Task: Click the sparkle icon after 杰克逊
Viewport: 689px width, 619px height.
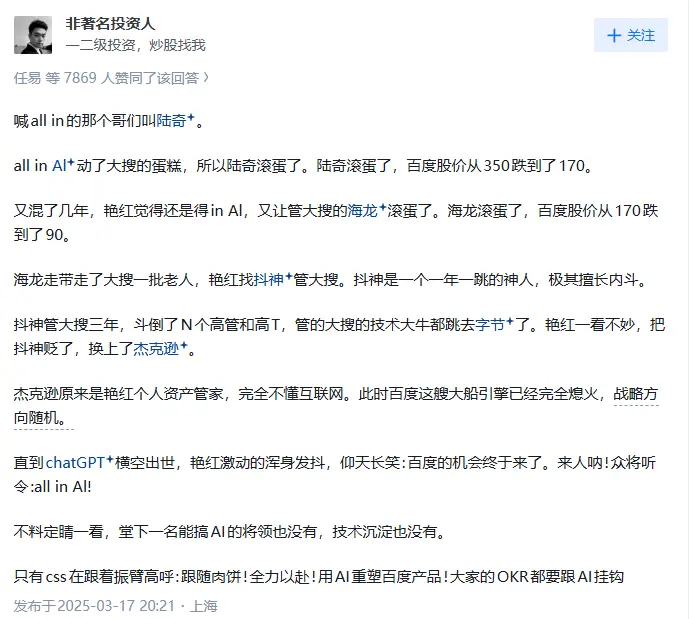Action: coord(184,345)
